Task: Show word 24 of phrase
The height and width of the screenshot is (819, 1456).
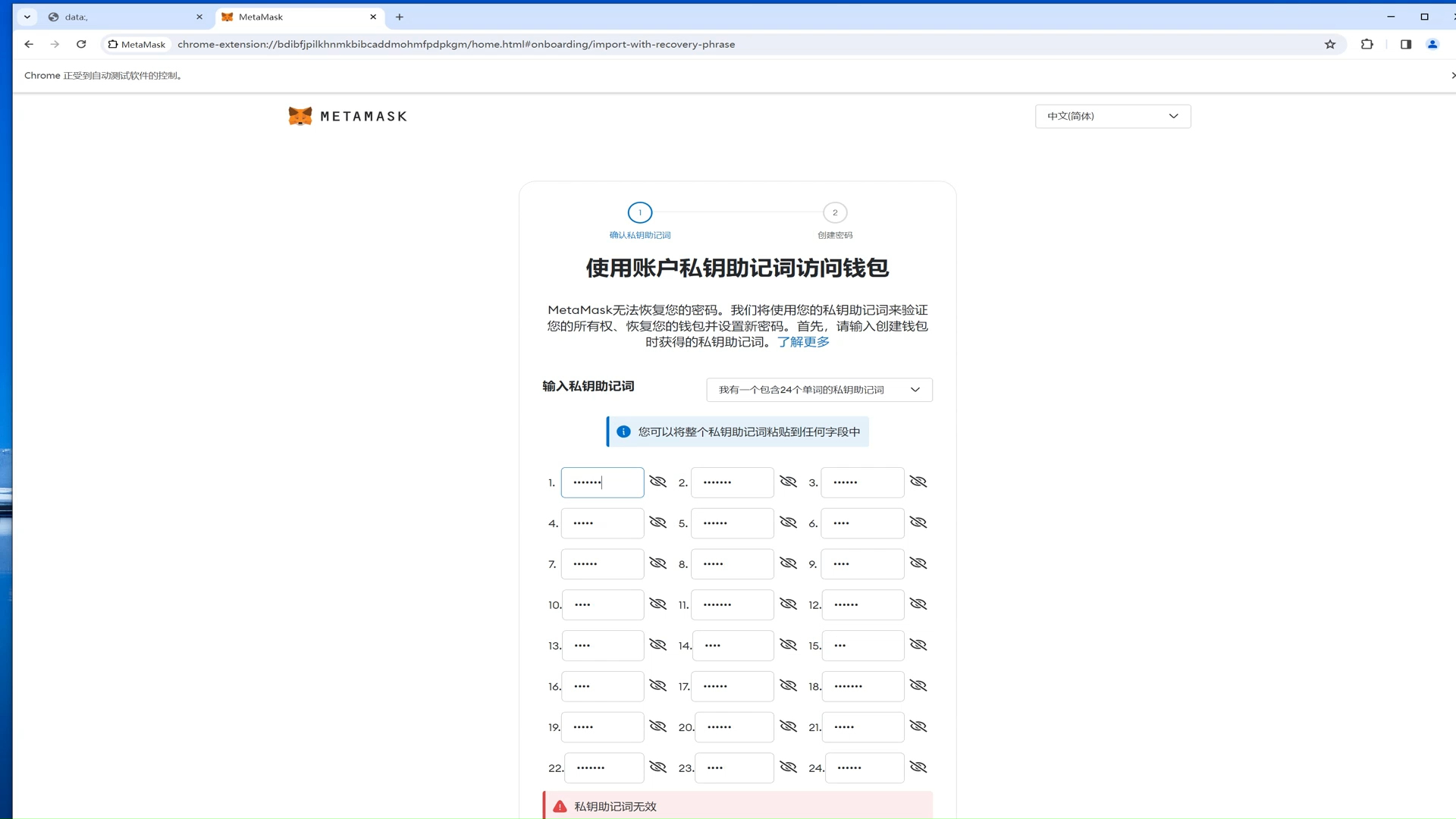Action: tap(918, 767)
